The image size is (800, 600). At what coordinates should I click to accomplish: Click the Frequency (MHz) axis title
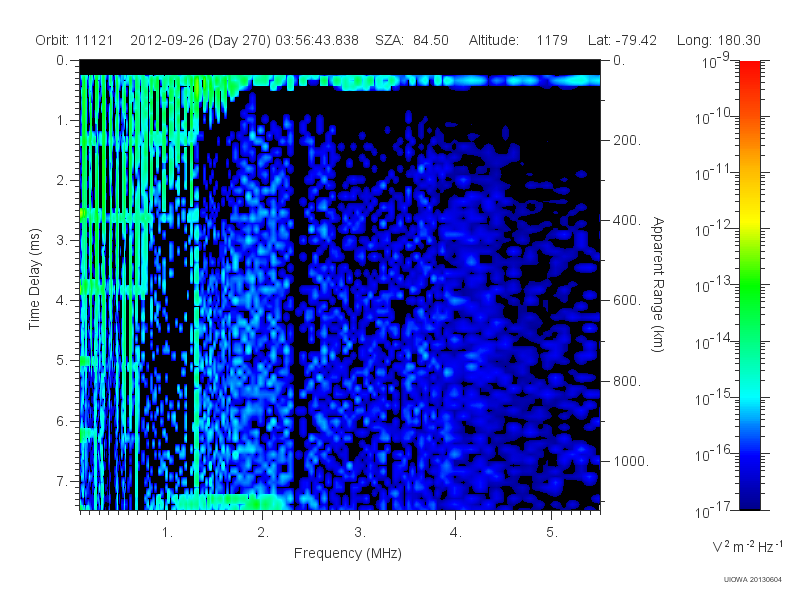click(x=348, y=554)
